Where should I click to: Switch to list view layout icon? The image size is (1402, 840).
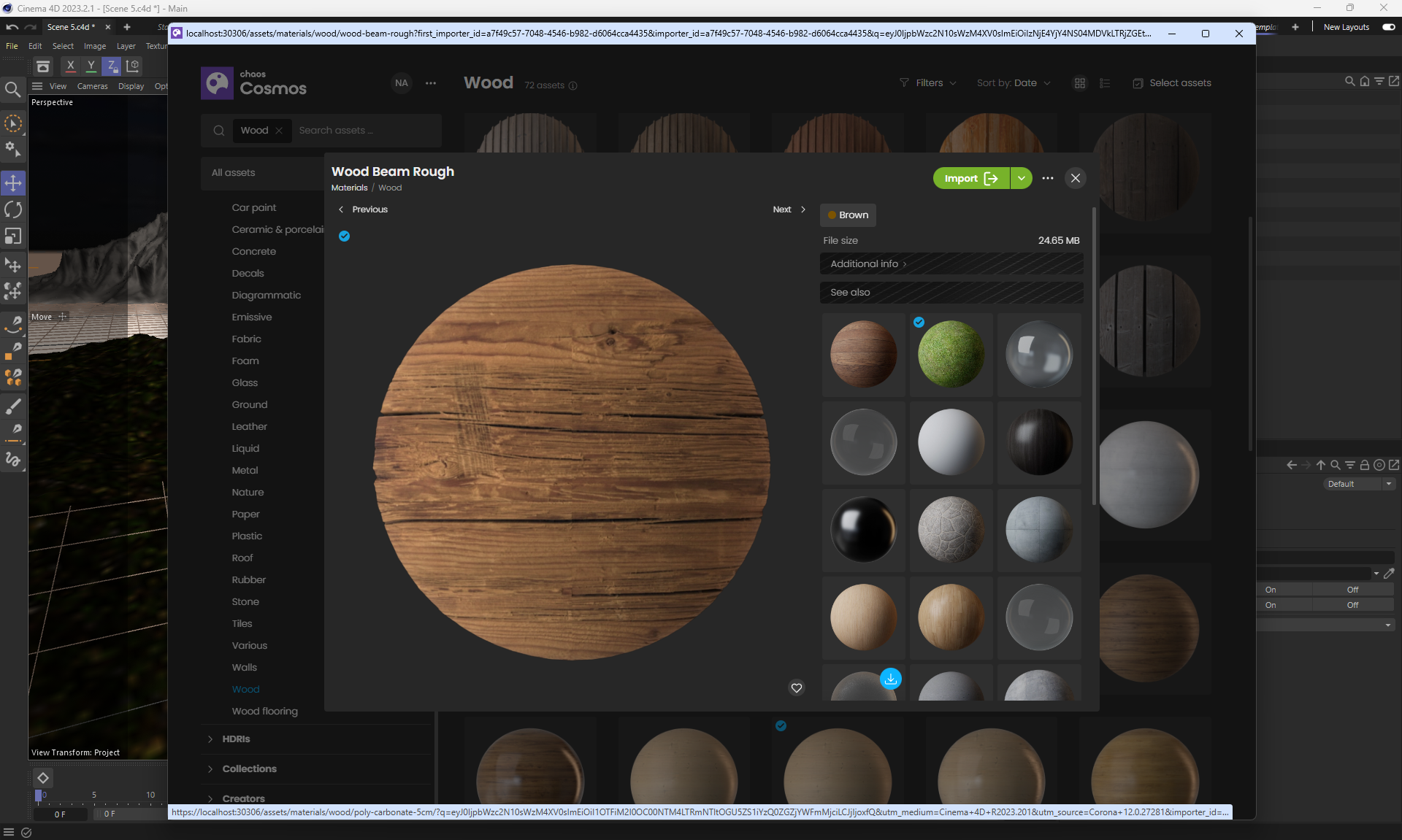tap(1105, 83)
